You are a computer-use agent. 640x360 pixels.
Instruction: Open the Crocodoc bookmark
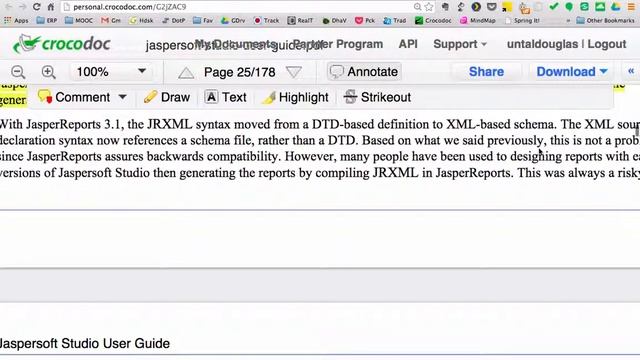433,20
